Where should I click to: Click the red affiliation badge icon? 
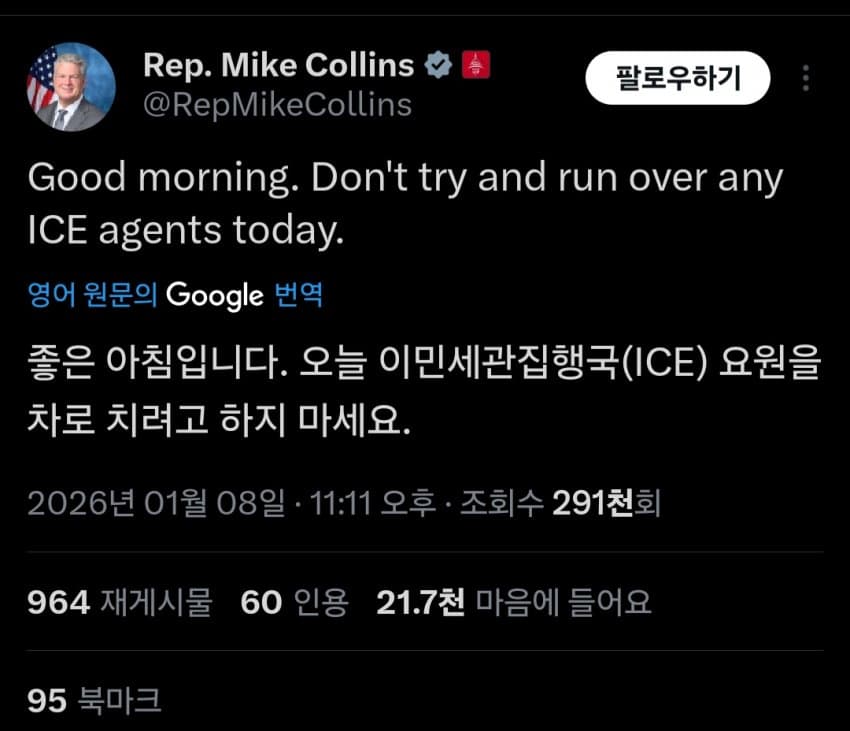tap(476, 65)
